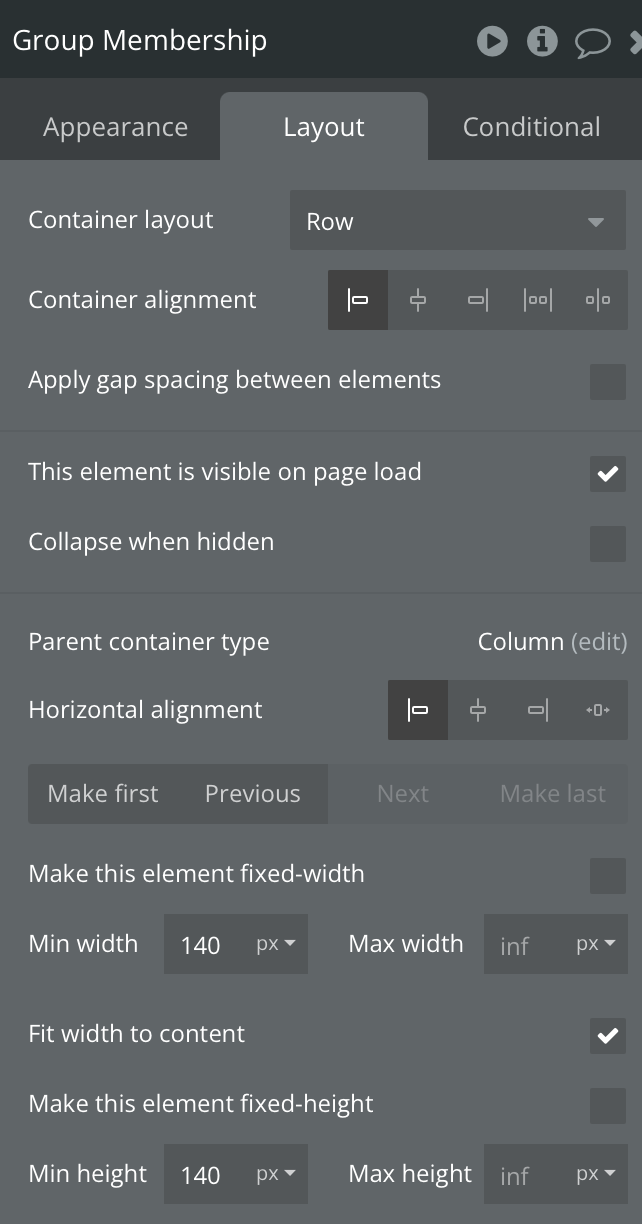Enable Collapse when hidden

[x=607, y=543]
